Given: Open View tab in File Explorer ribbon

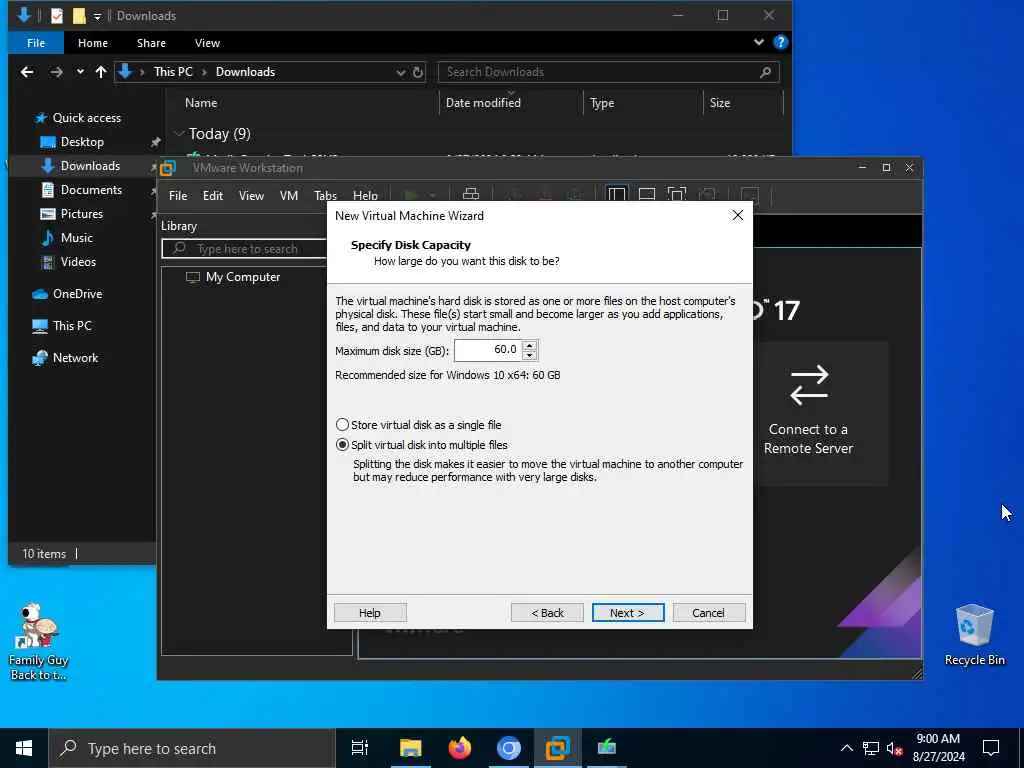Looking at the screenshot, I should 207,43.
